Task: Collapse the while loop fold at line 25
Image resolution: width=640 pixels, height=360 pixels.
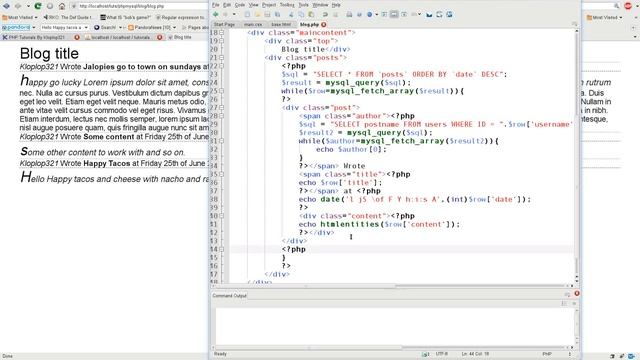Action: tap(222, 91)
